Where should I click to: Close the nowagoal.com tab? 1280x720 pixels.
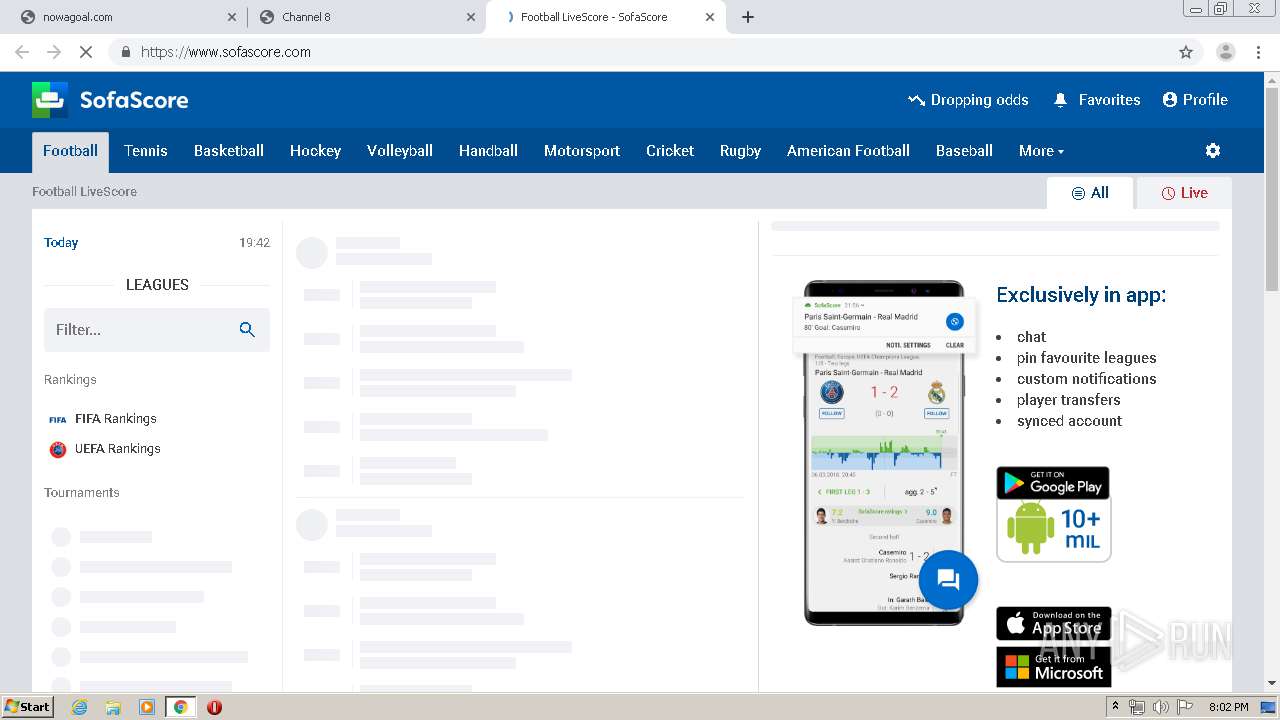click(232, 17)
